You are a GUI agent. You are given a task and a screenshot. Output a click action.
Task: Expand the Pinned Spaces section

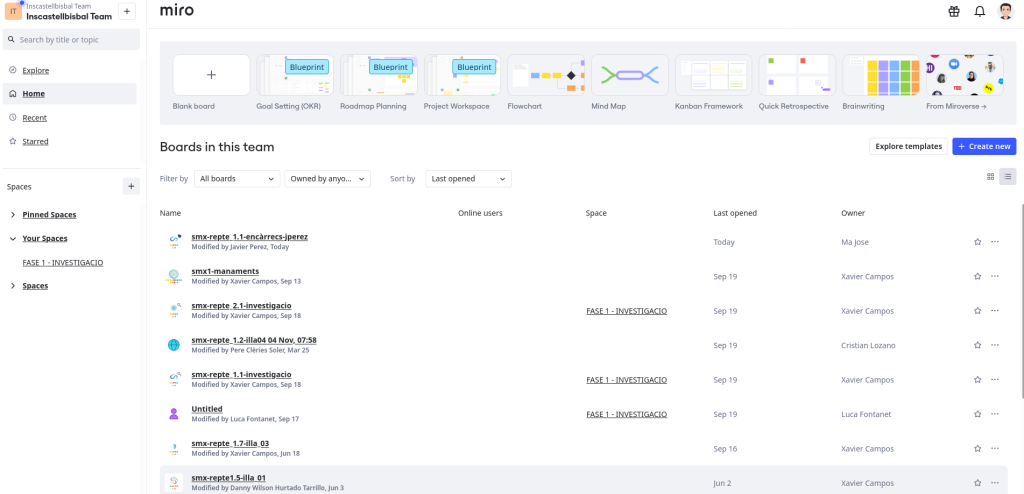(12, 215)
